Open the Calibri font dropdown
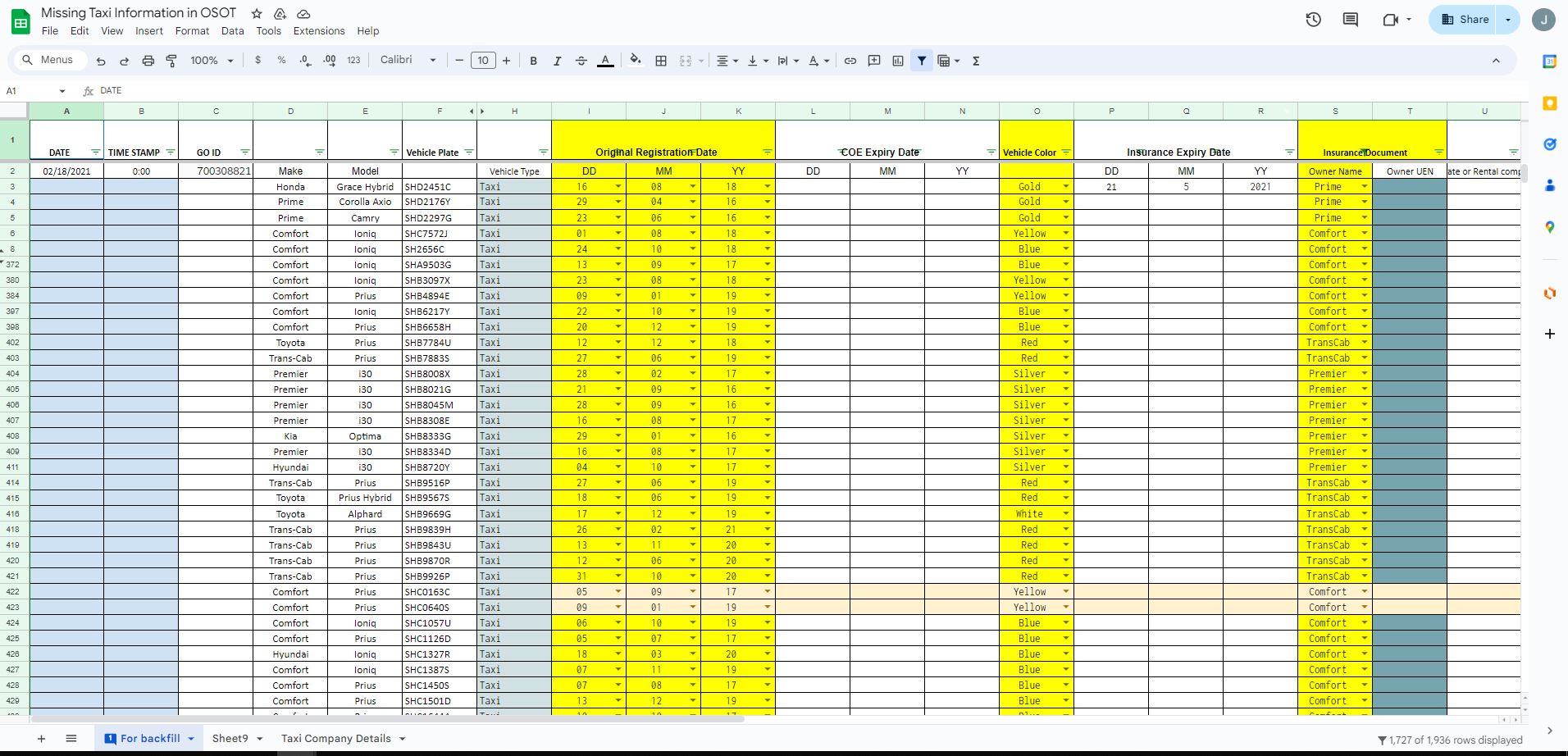Viewport: 1568px width, 756px height. click(408, 61)
